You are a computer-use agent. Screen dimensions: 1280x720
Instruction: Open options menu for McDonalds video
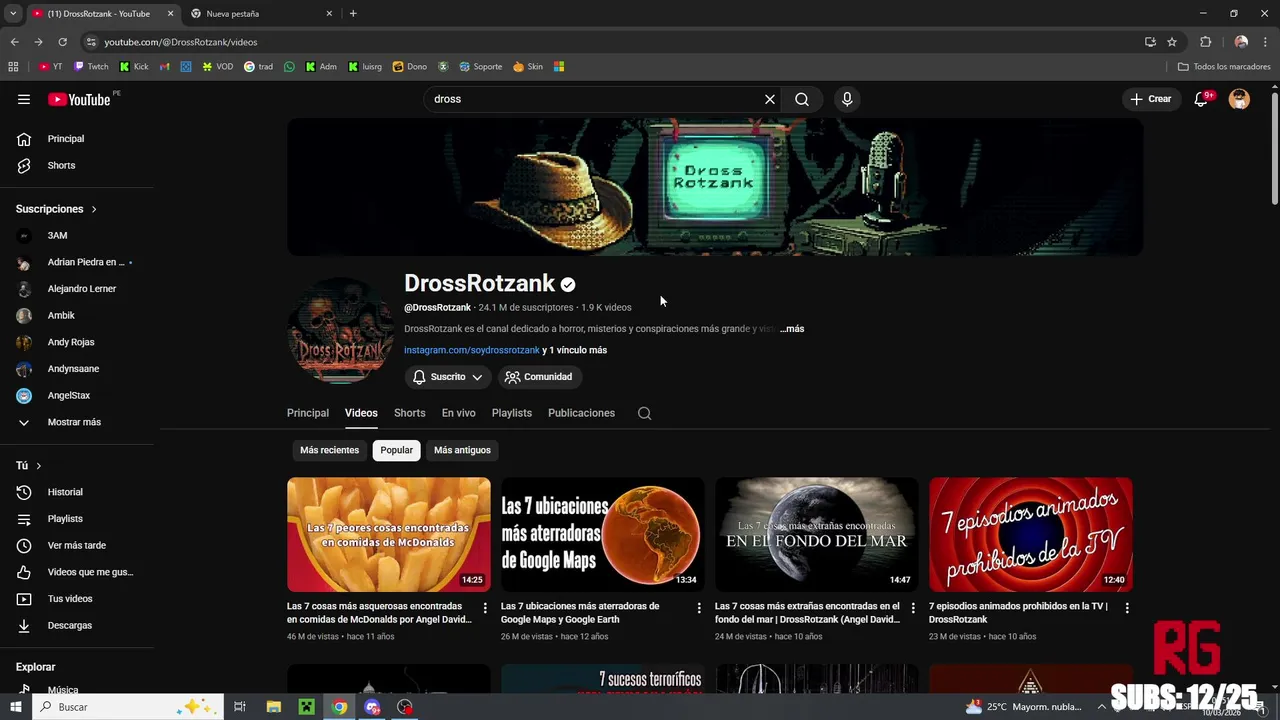click(485, 608)
